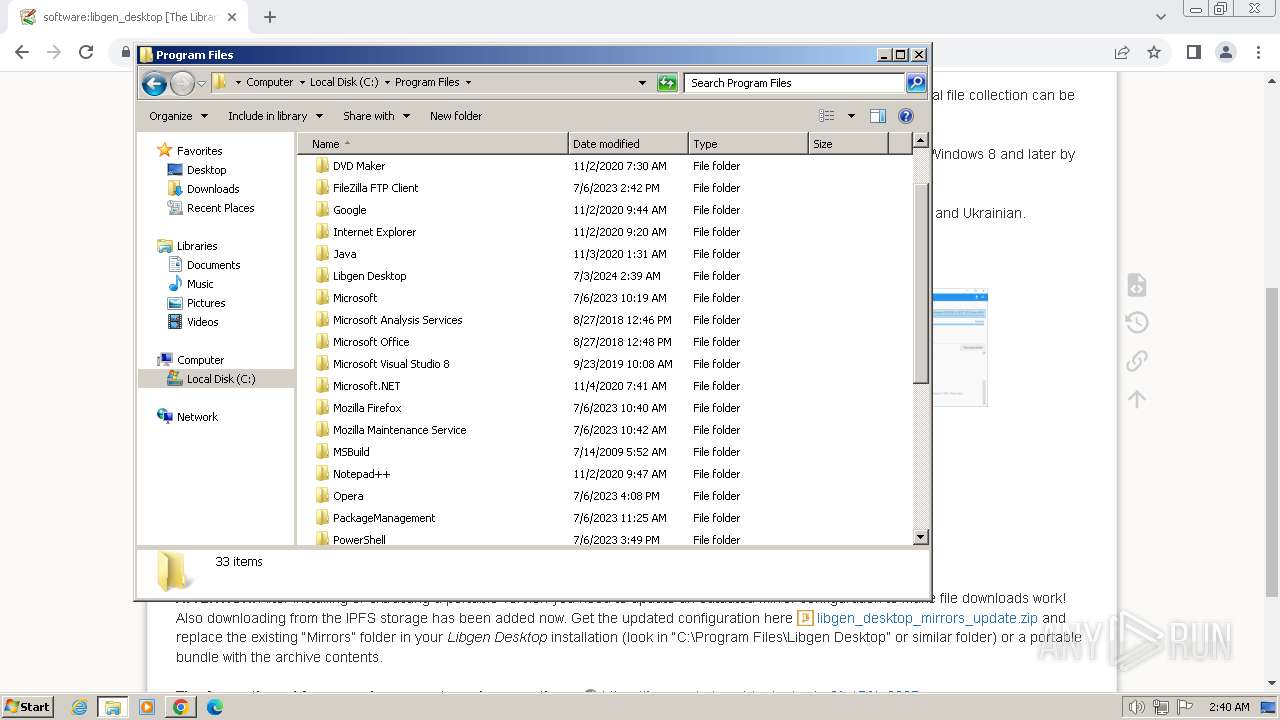The height and width of the screenshot is (720, 1280).
Task: Select the FileZilla FTP Client folder icon
Action: tap(322, 188)
